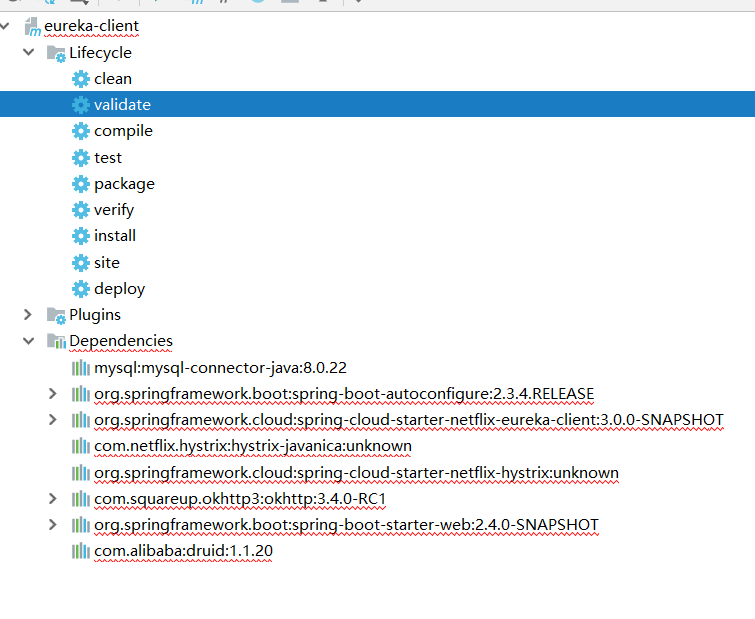This screenshot has height=619, width=755.
Task: Collapse the Lifecycle folder arrow
Action: point(28,52)
